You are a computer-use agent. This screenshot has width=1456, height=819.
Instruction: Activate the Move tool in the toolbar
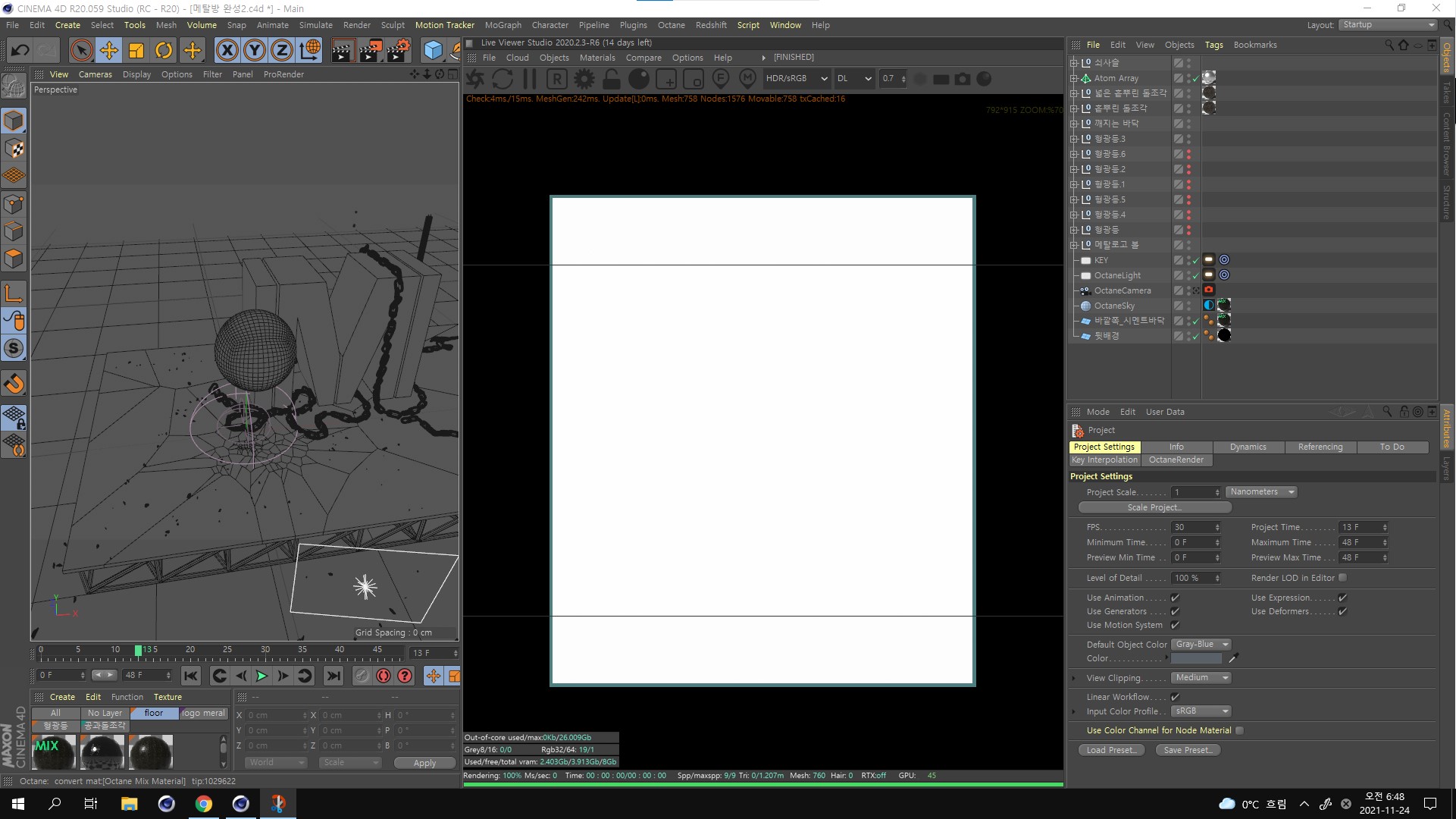(x=109, y=51)
